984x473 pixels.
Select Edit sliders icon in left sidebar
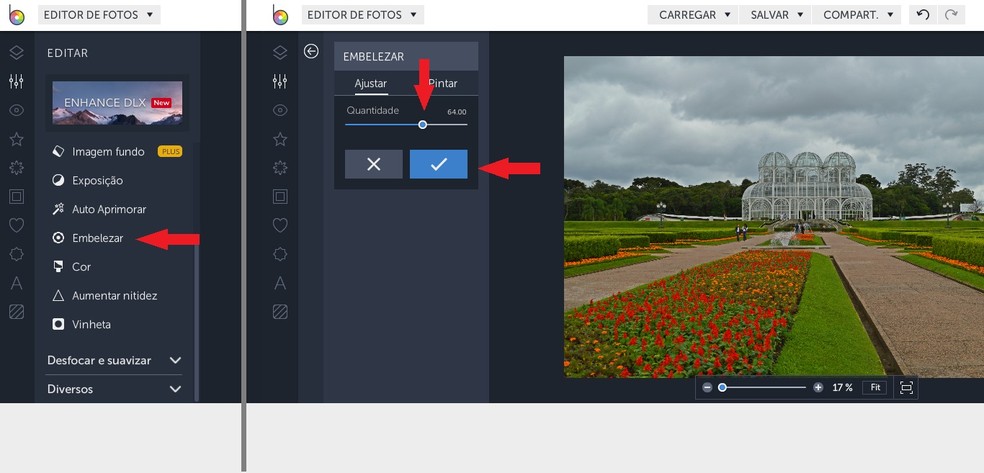pyautogui.click(x=17, y=82)
